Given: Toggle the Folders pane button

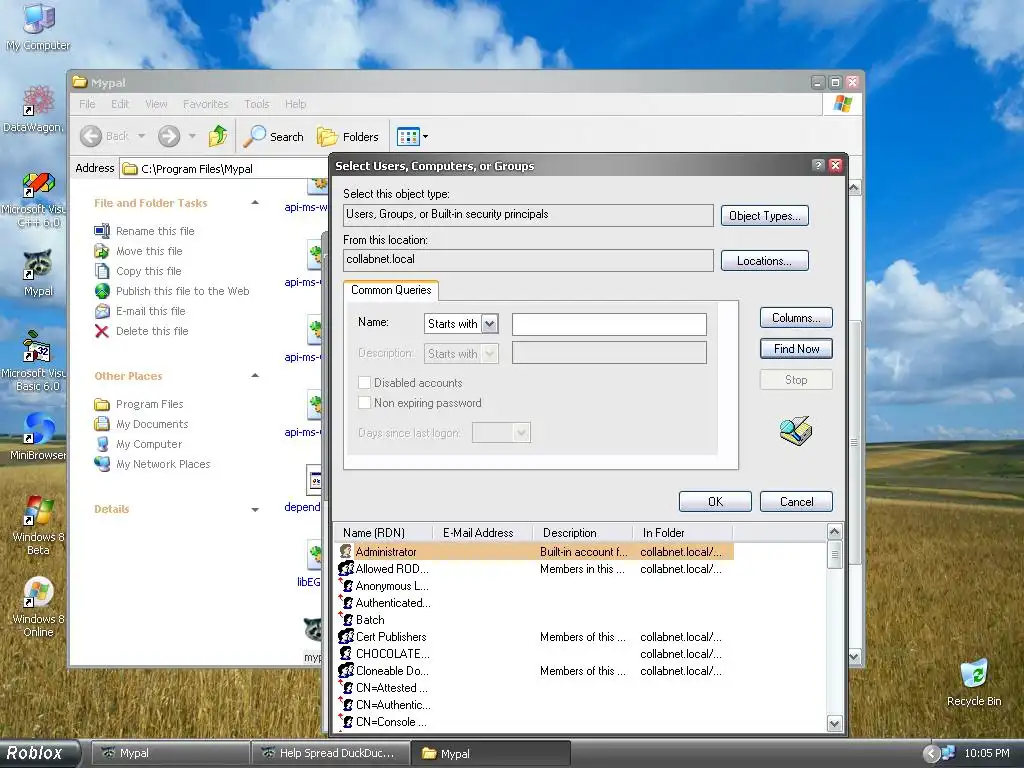Looking at the screenshot, I should tap(348, 136).
